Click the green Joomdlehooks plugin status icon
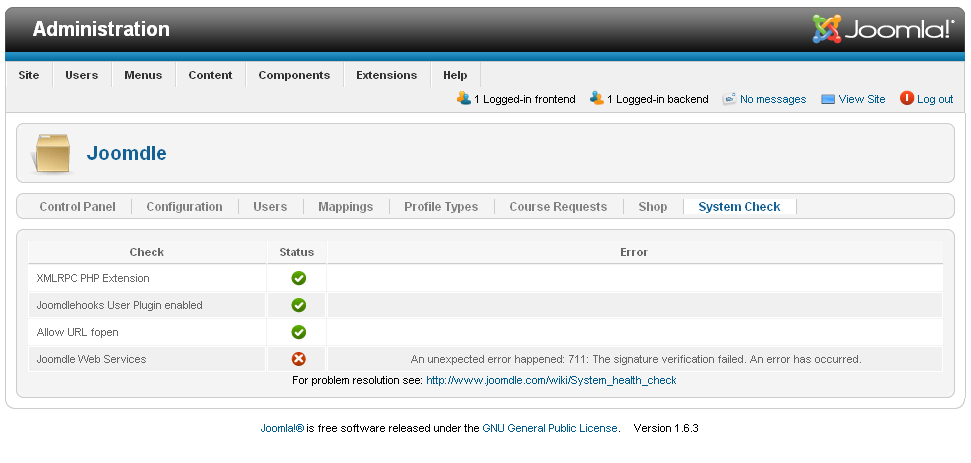971x463 pixels. tap(298, 305)
